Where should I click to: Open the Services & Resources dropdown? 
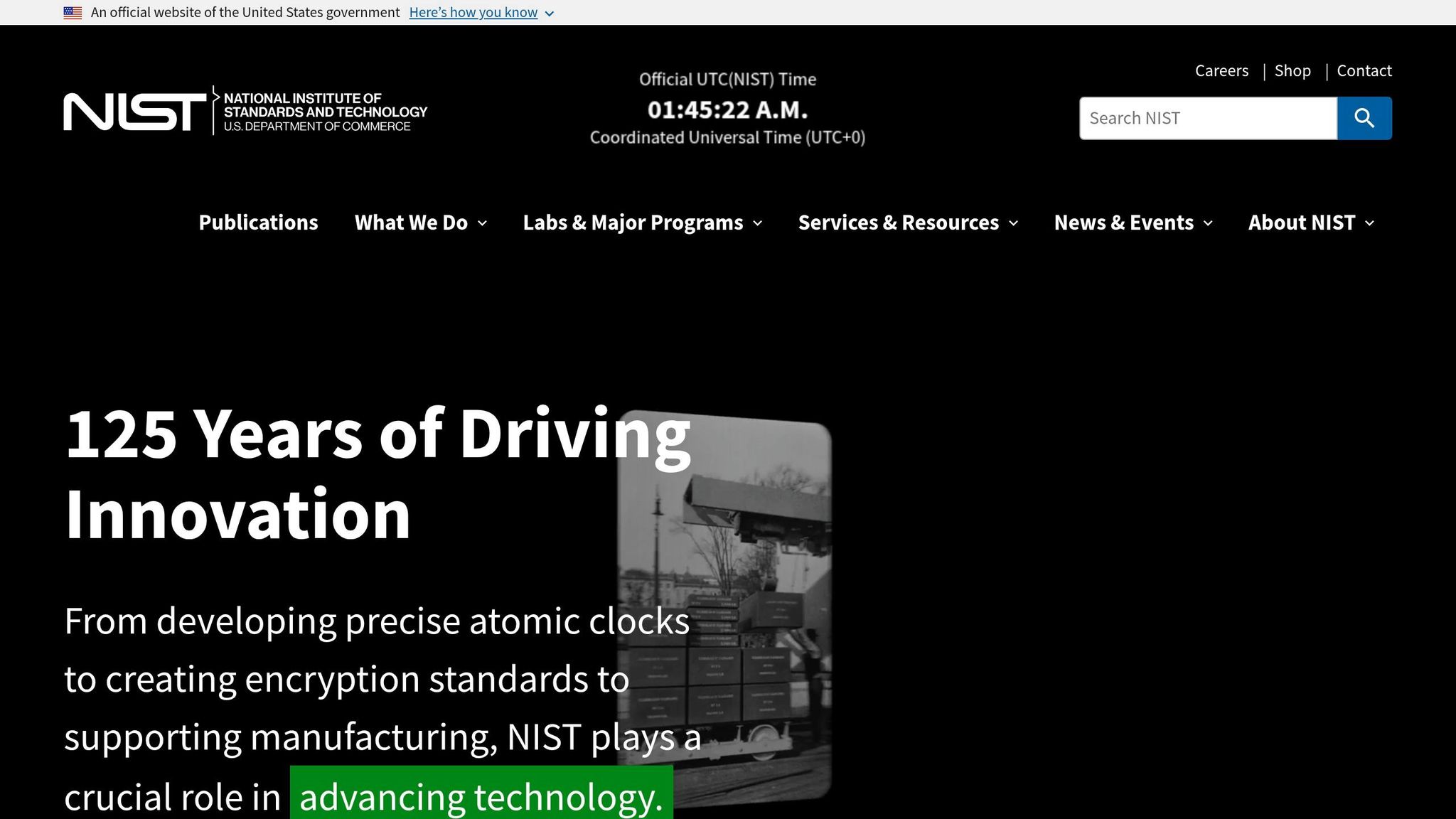[x=907, y=223]
